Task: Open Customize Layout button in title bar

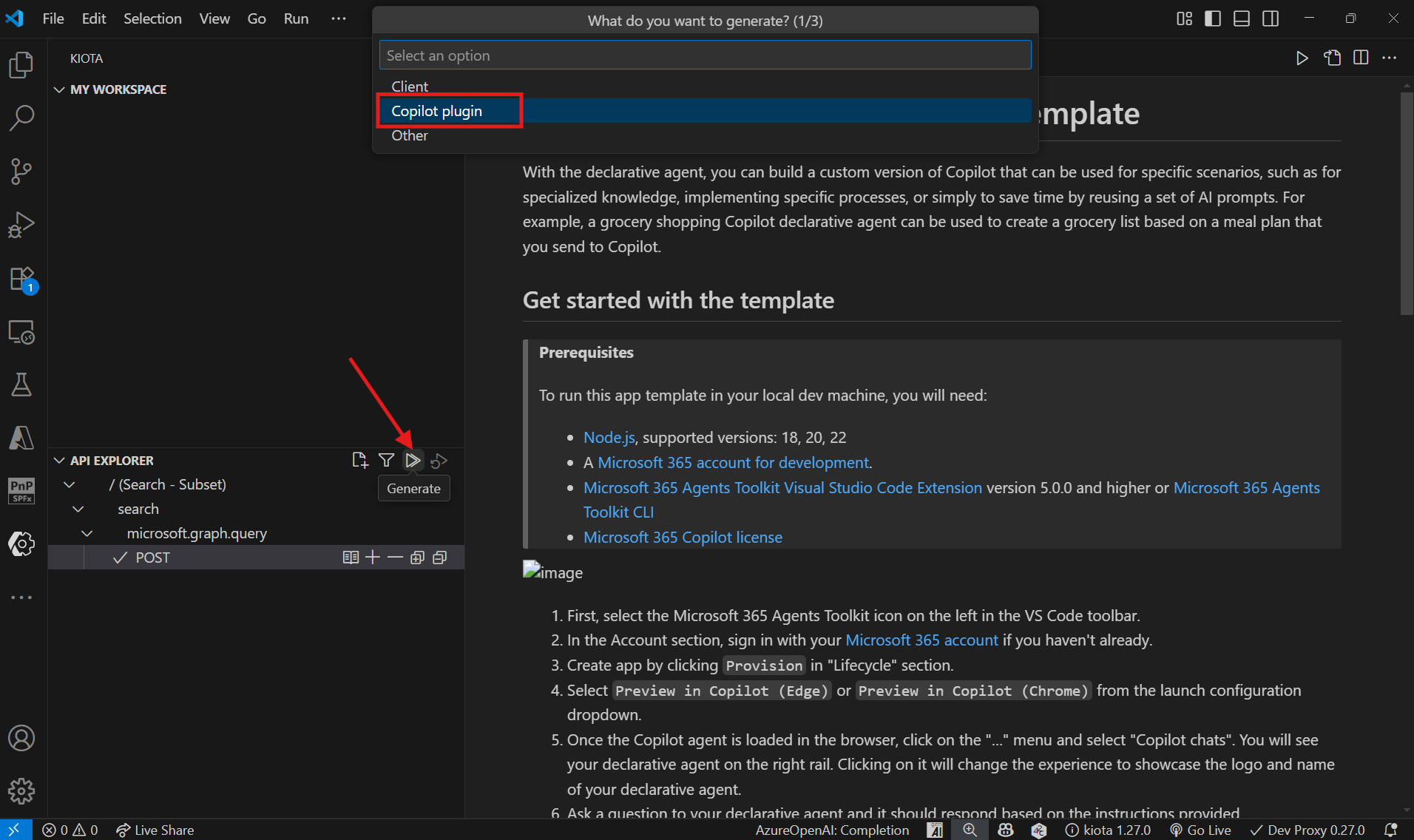Action: [1184, 18]
